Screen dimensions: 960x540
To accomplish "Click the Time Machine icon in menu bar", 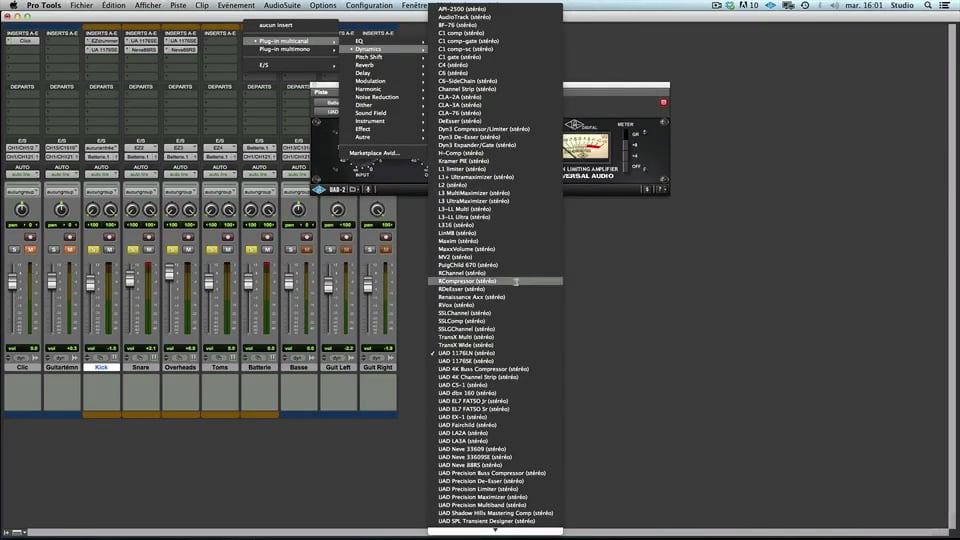I will tap(805, 5).
